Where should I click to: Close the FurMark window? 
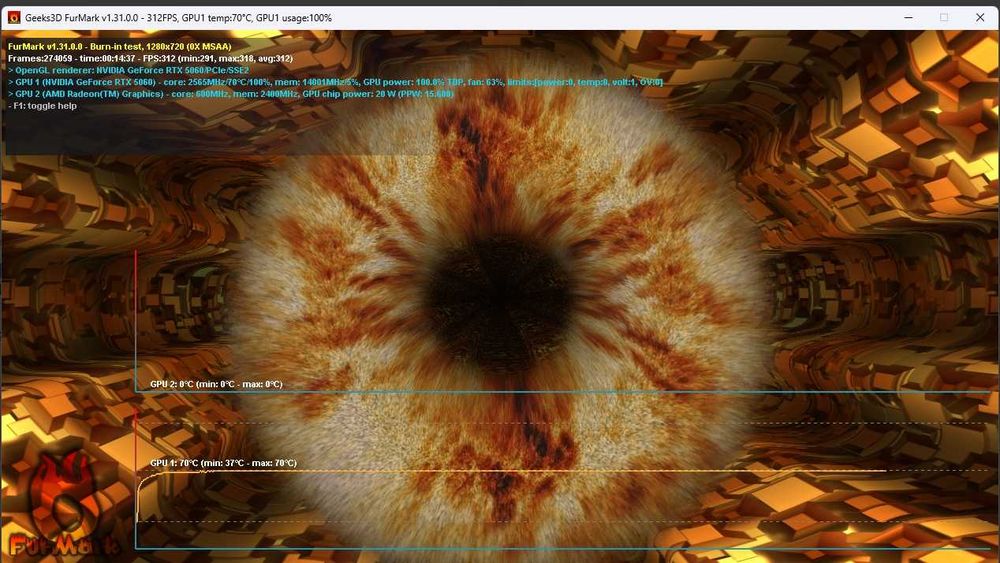[x=980, y=18]
